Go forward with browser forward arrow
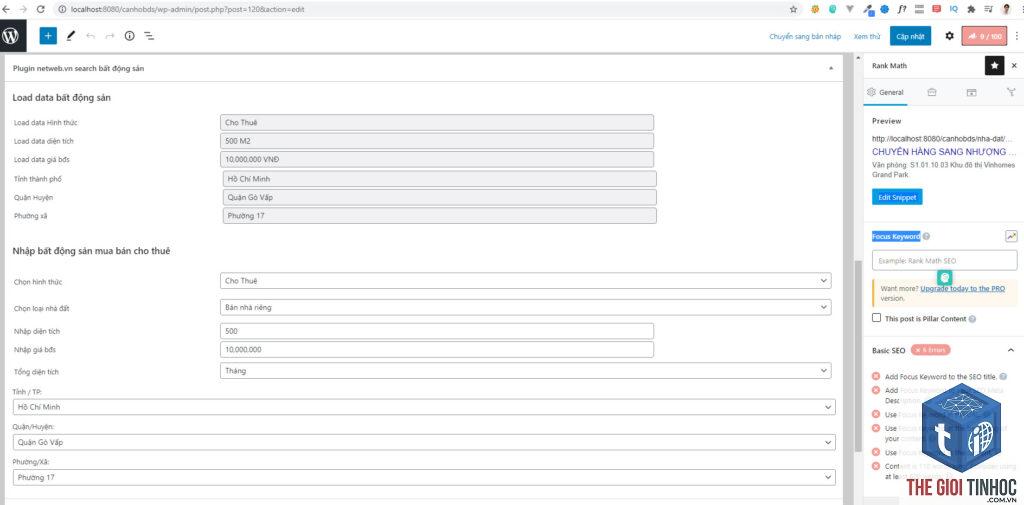 click(x=24, y=9)
